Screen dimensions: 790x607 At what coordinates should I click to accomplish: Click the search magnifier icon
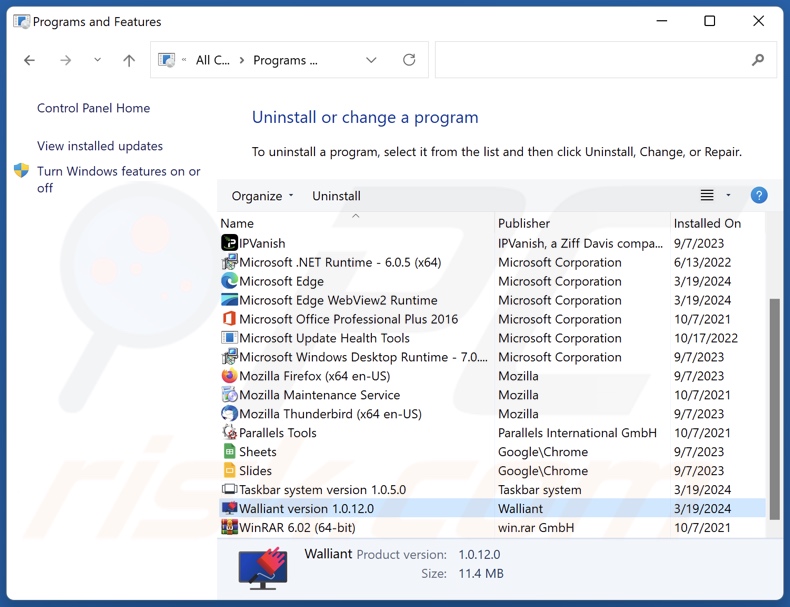[x=758, y=60]
